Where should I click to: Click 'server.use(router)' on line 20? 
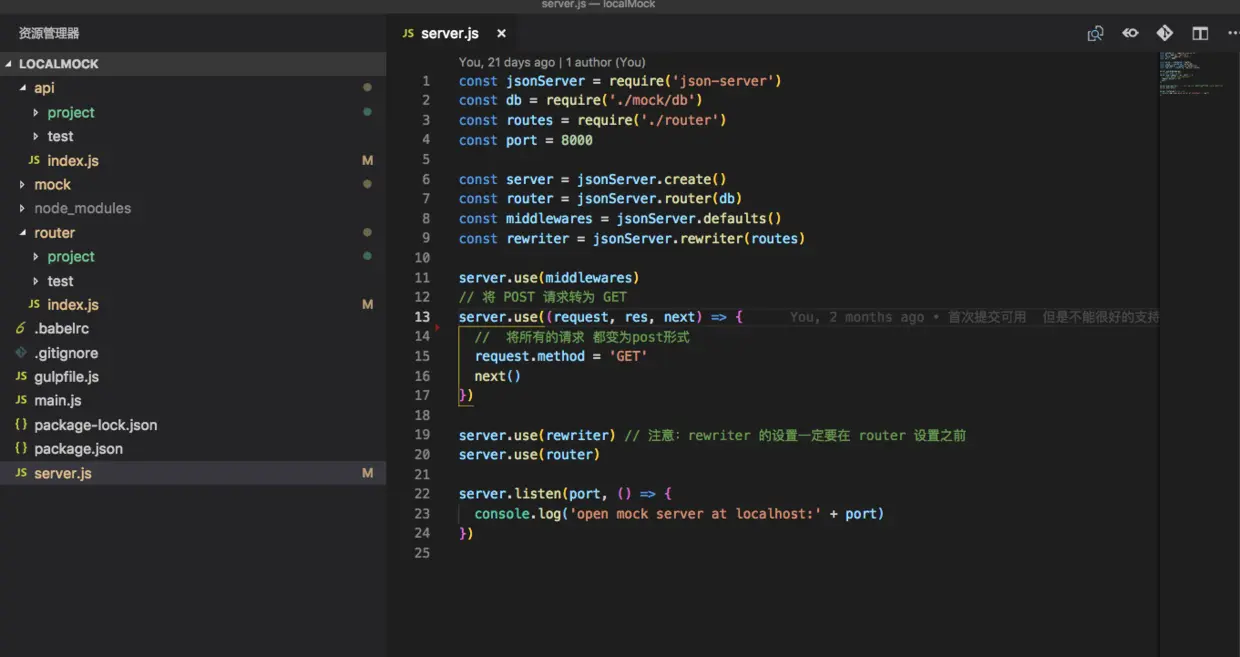(529, 455)
